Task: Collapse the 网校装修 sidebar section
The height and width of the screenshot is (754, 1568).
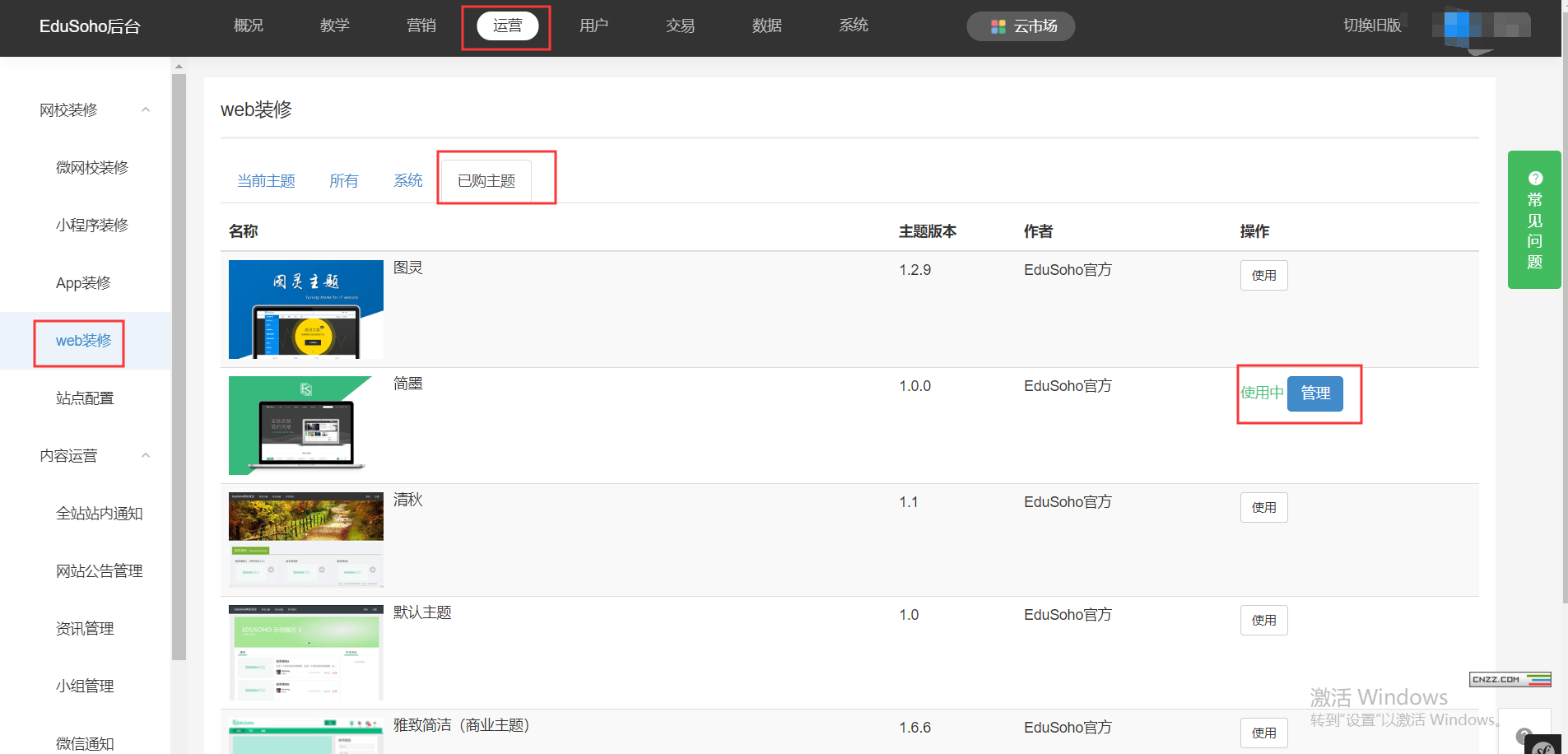Action: 146,109
